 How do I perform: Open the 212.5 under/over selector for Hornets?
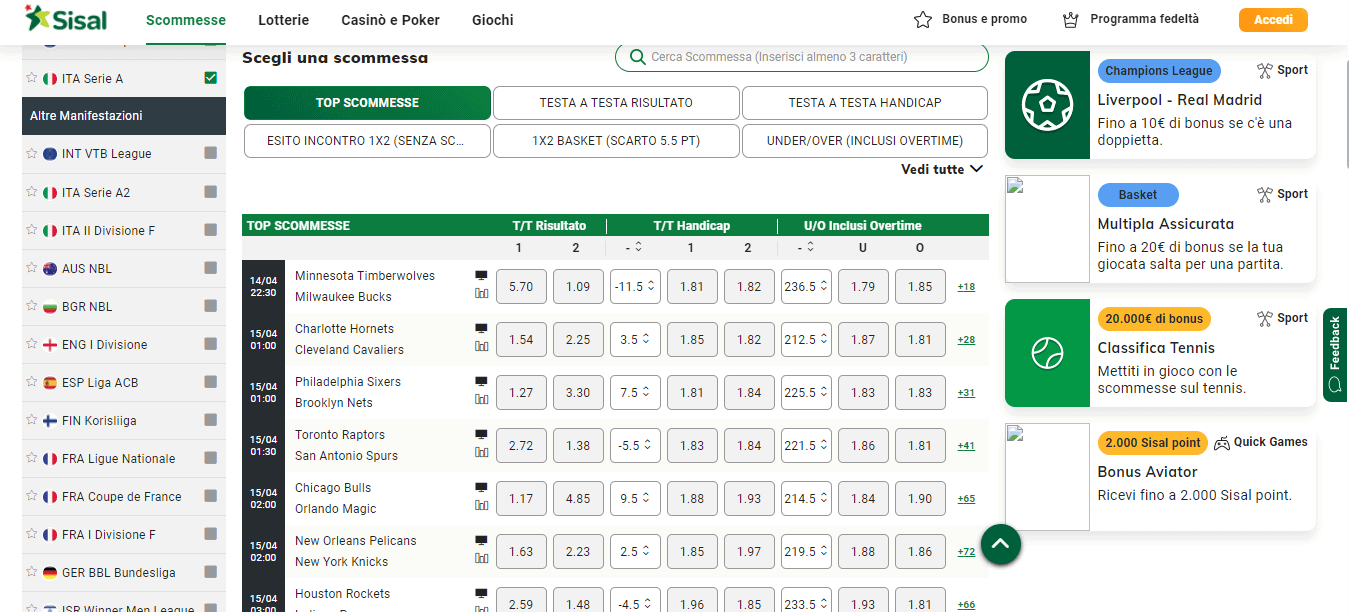(806, 339)
